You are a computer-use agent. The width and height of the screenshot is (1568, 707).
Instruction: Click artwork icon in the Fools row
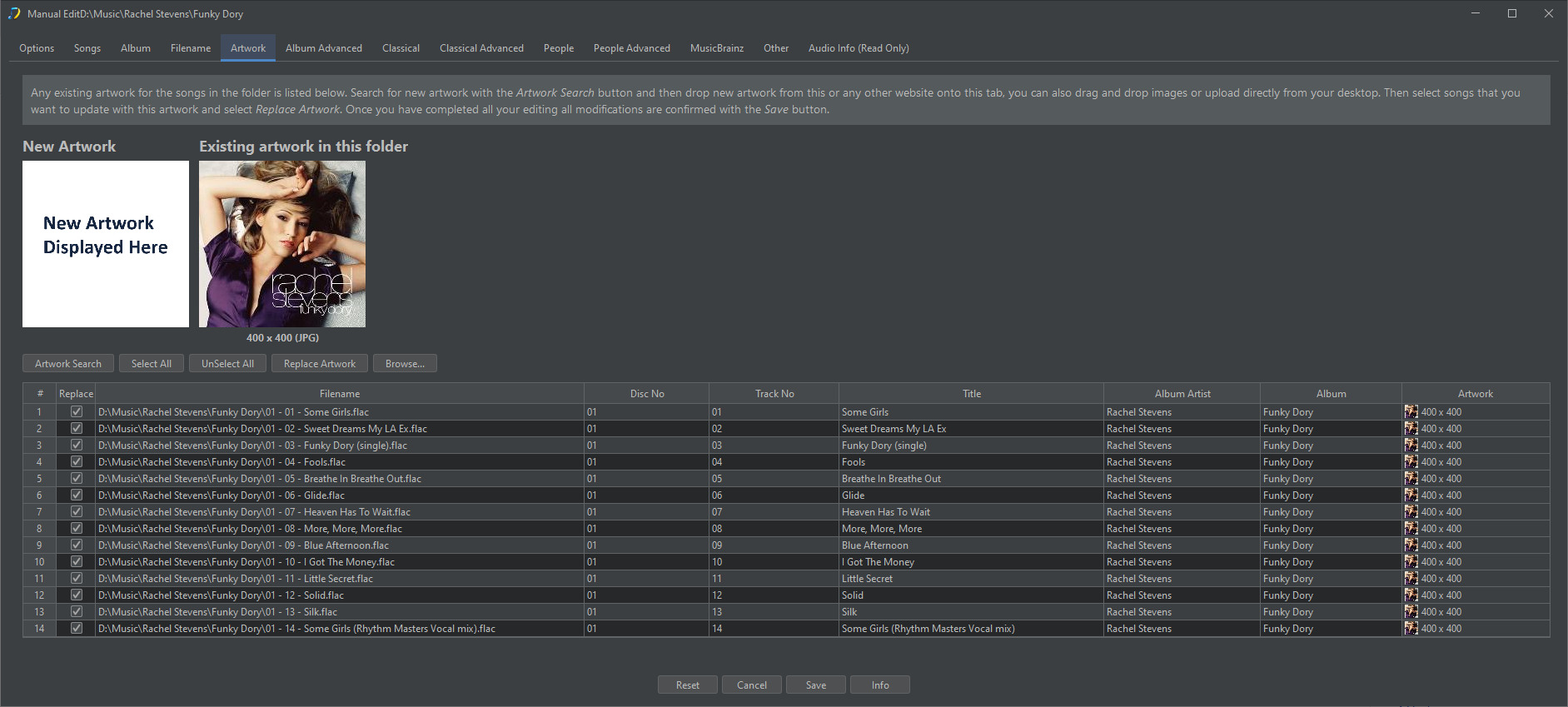click(1411, 461)
